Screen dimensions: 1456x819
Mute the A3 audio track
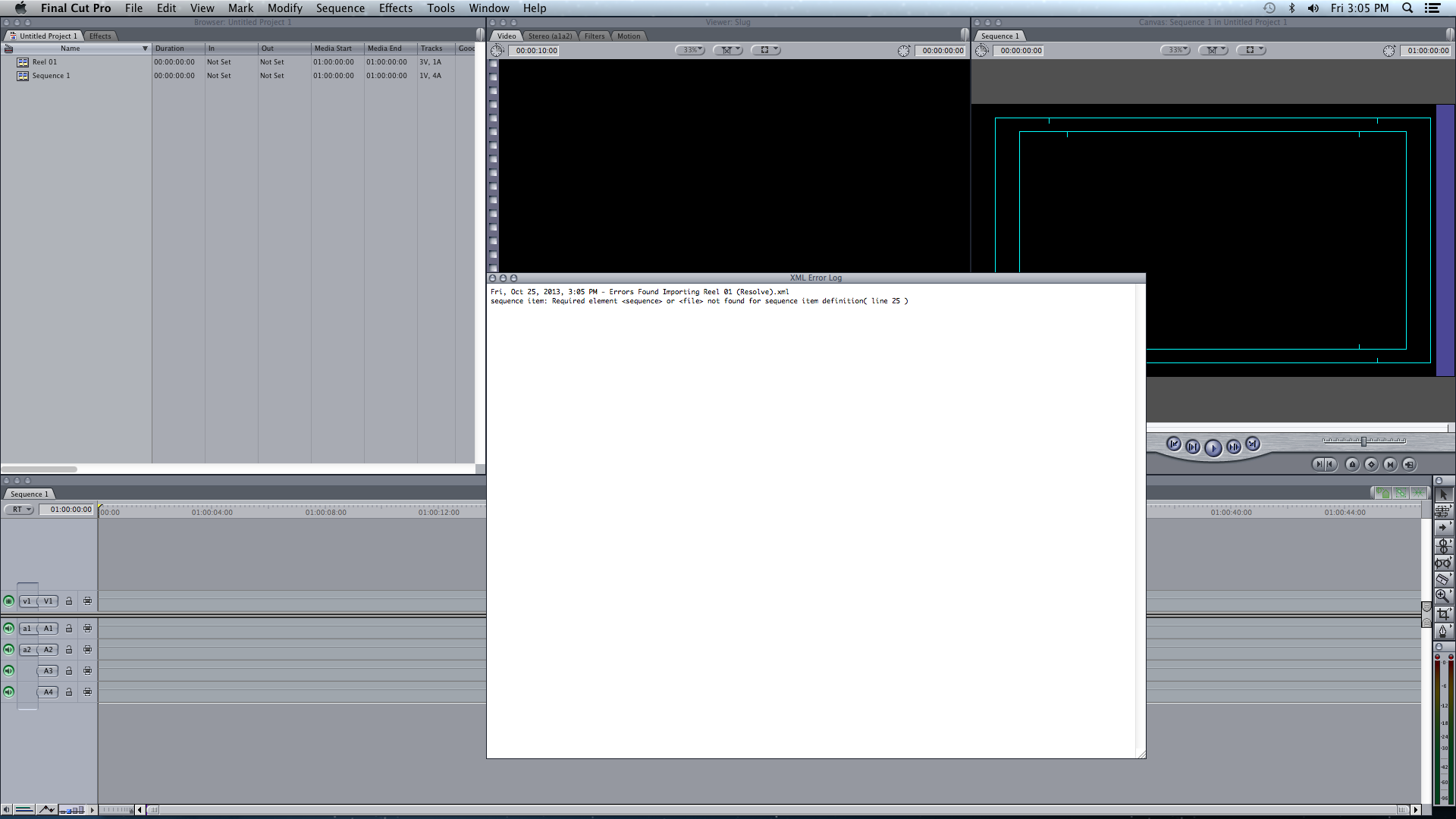point(8,671)
